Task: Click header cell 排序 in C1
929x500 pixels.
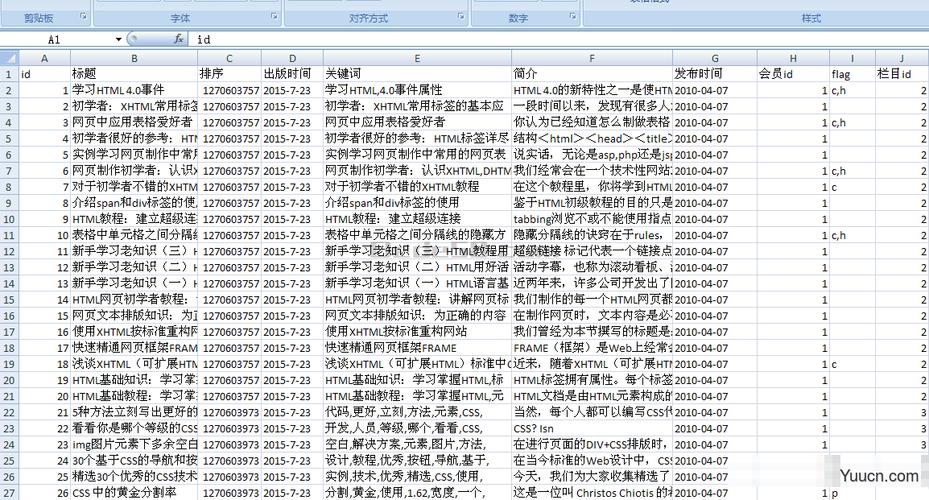Action: tap(229, 74)
